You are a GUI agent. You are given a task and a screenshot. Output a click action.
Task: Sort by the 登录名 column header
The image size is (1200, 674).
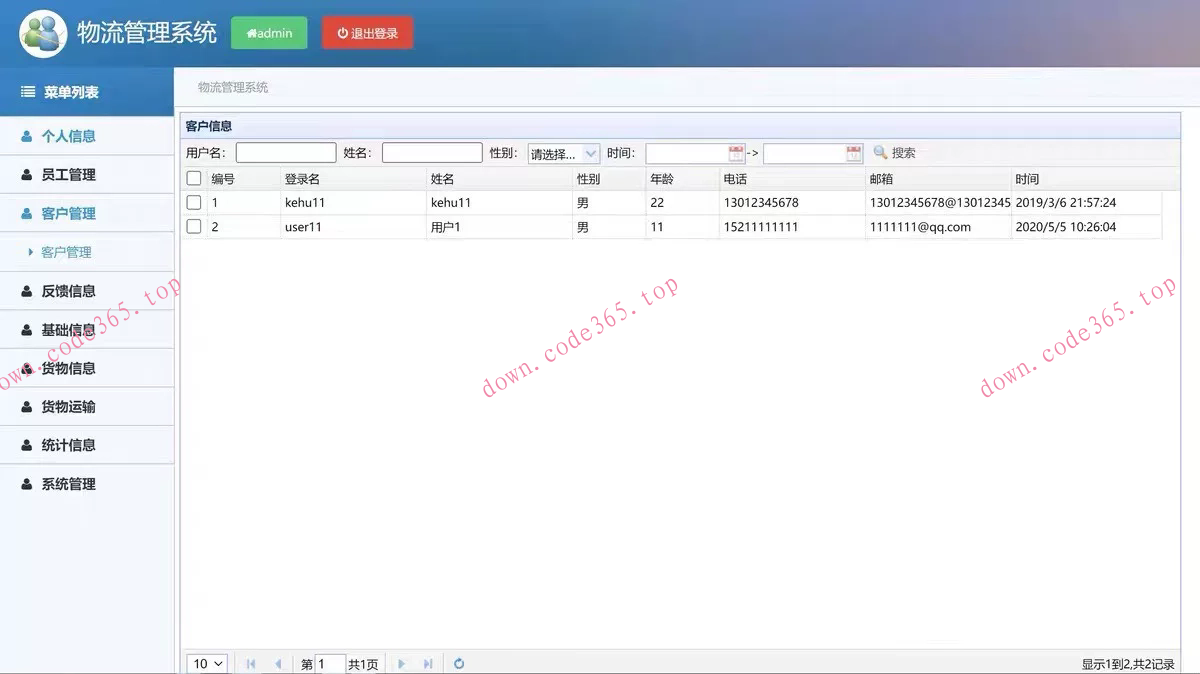[353, 179]
